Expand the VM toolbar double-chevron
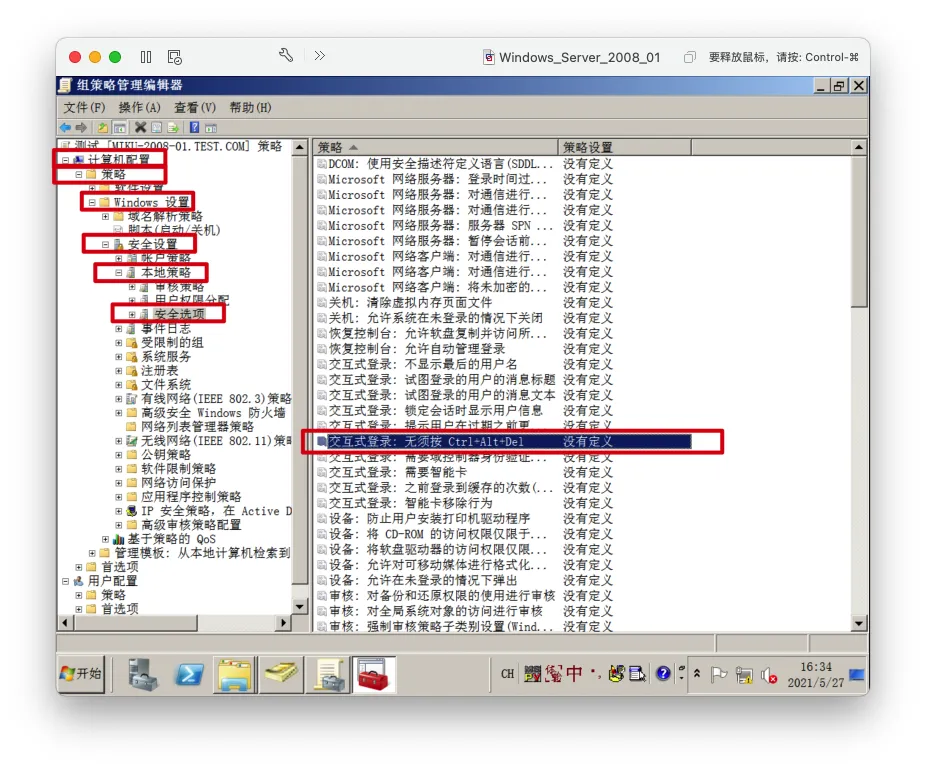This screenshot has width=926, height=770. click(x=319, y=56)
